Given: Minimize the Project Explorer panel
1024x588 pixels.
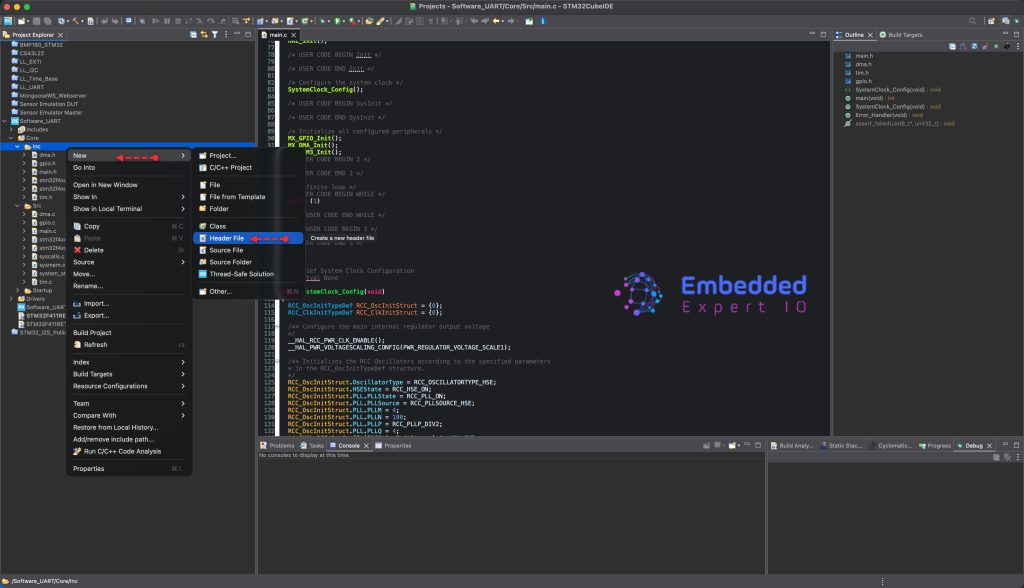Looking at the screenshot, I should 237,34.
